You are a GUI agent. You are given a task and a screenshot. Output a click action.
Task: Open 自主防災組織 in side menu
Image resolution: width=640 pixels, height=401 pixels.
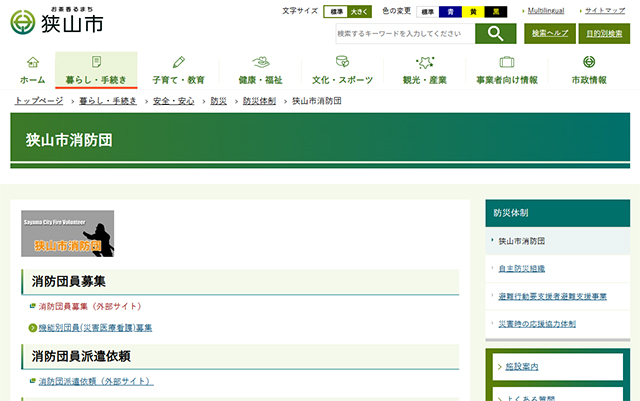point(521,268)
